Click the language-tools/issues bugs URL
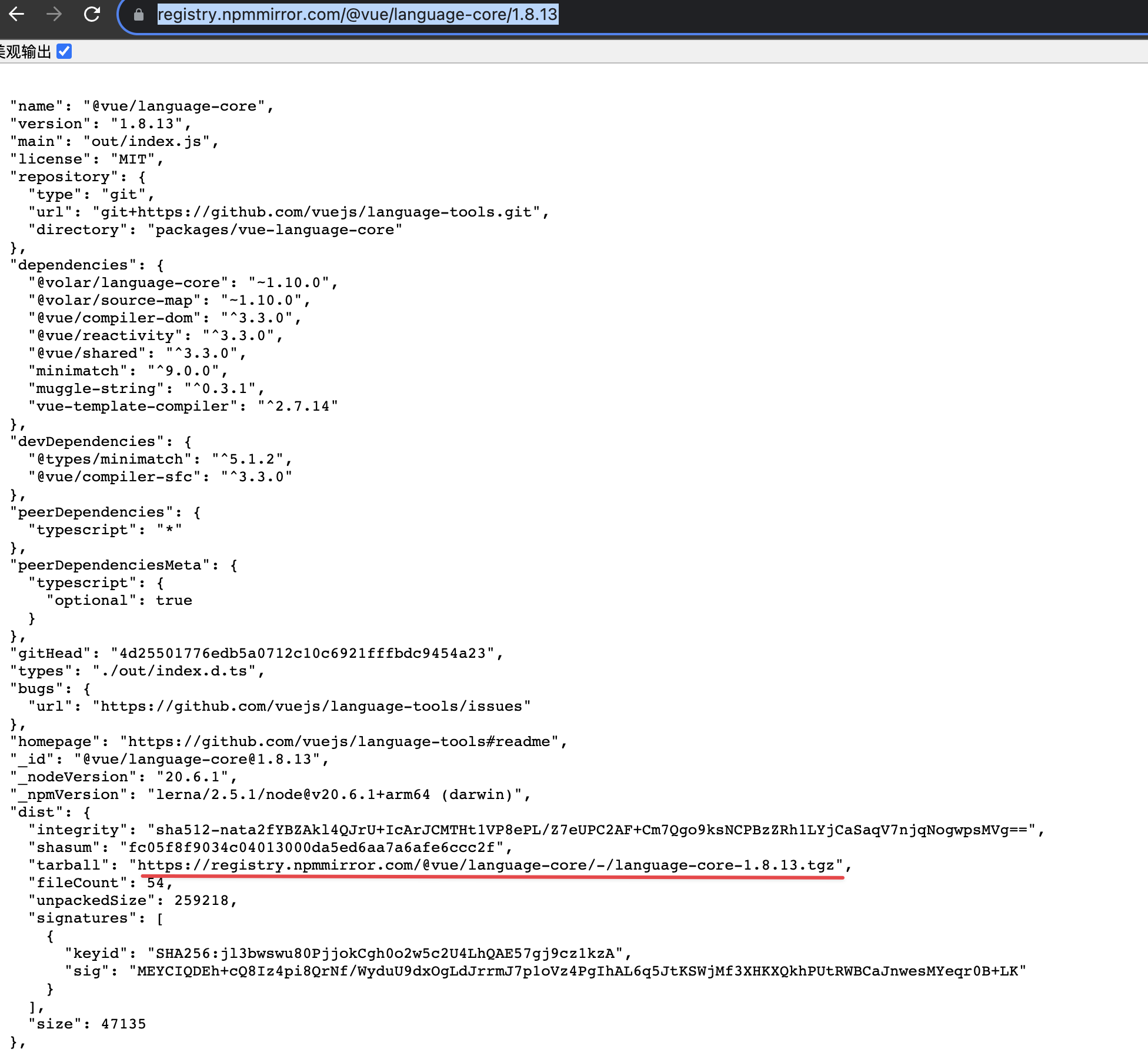Viewport: 1148px width, 1052px height. (x=312, y=707)
